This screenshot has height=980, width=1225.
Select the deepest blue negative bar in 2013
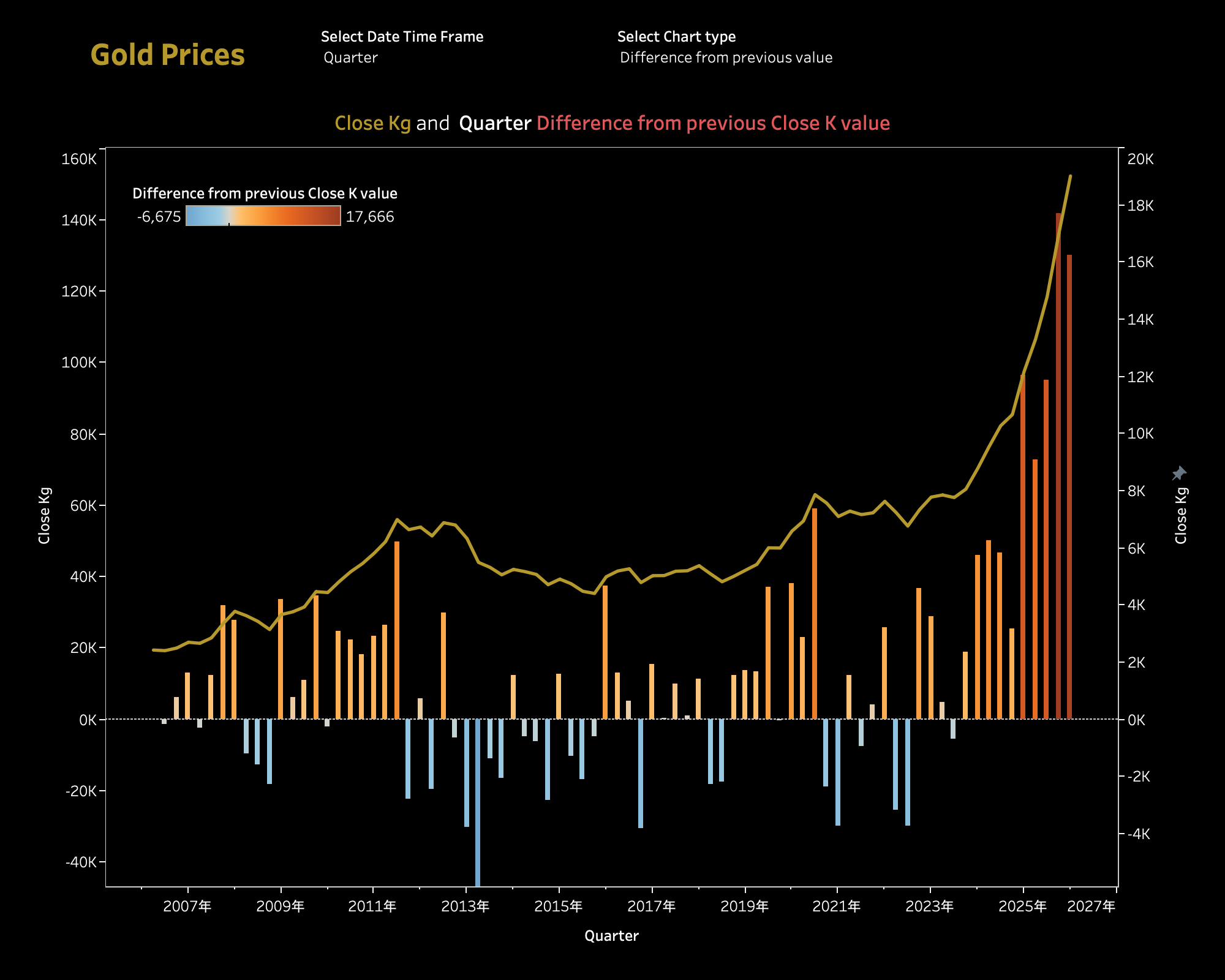478,802
